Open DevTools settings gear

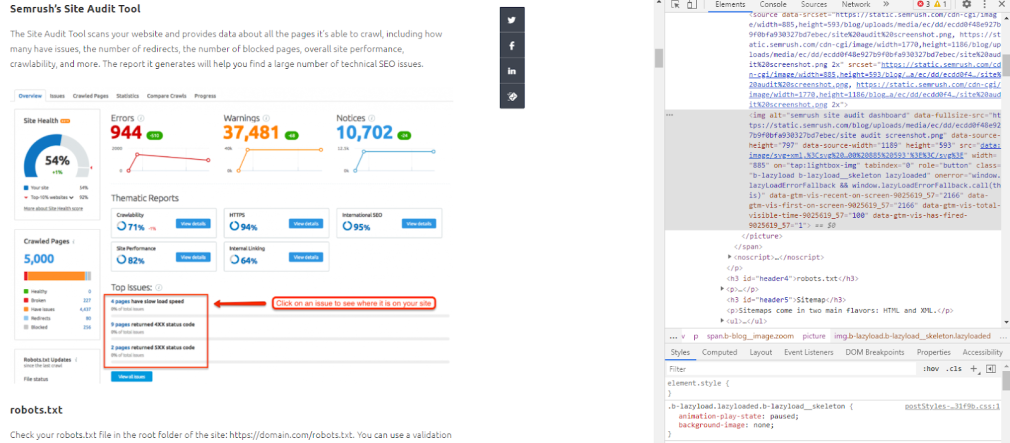tap(967, 5)
